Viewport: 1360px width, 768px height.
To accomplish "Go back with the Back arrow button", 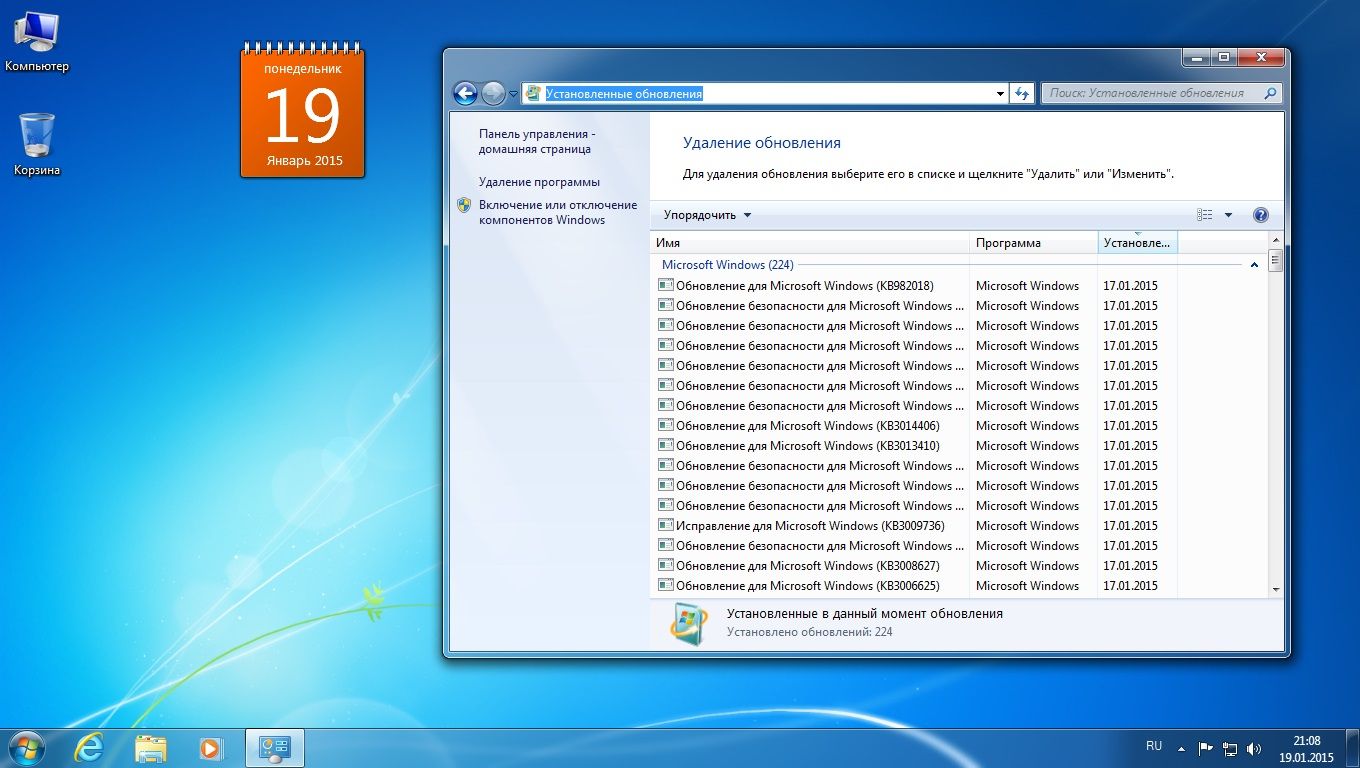I will (465, 93).
